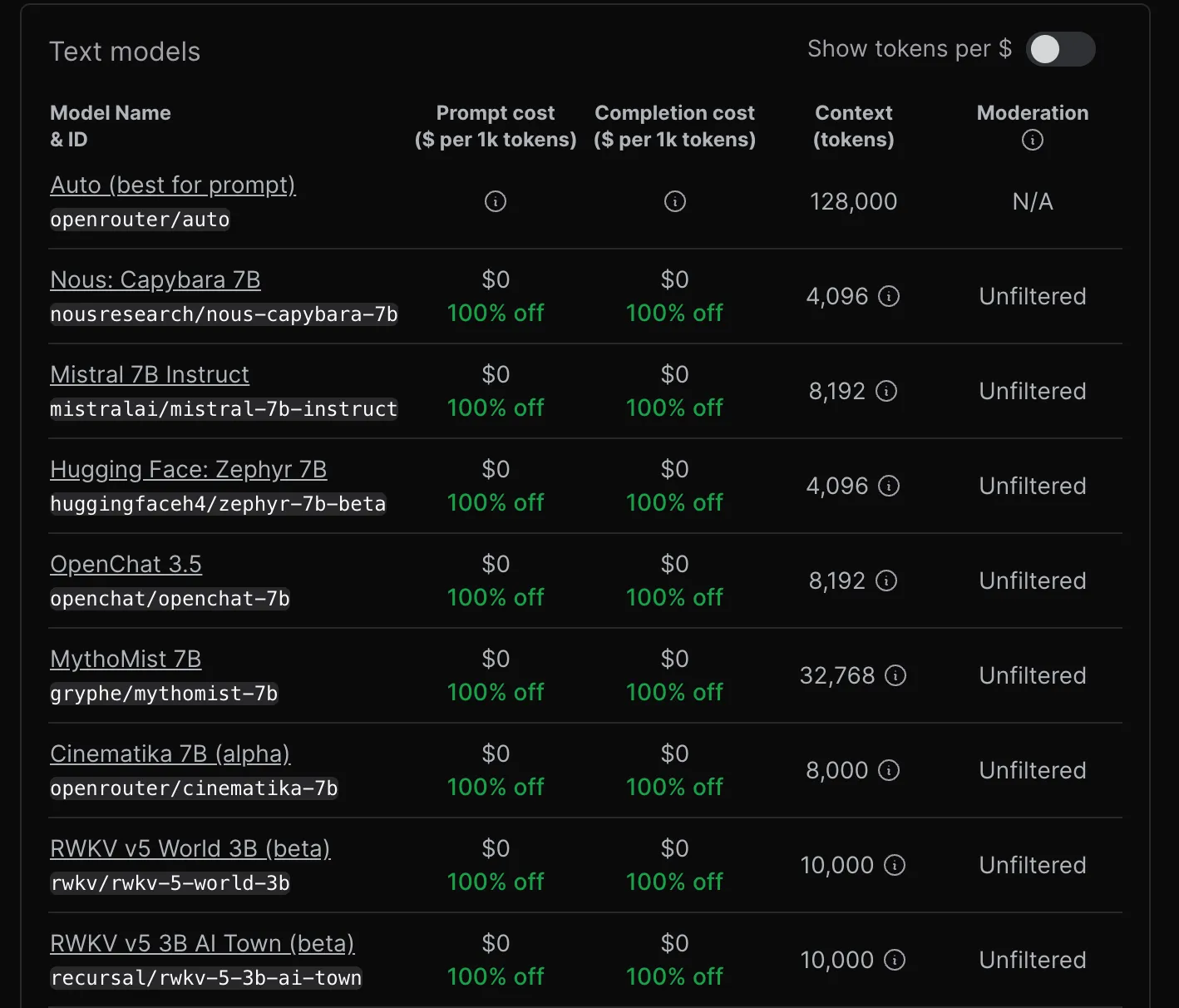The width and height of the screenshot is (1179, 1008).
Task: Click the Context (tokens) column header
Action: 854,126
